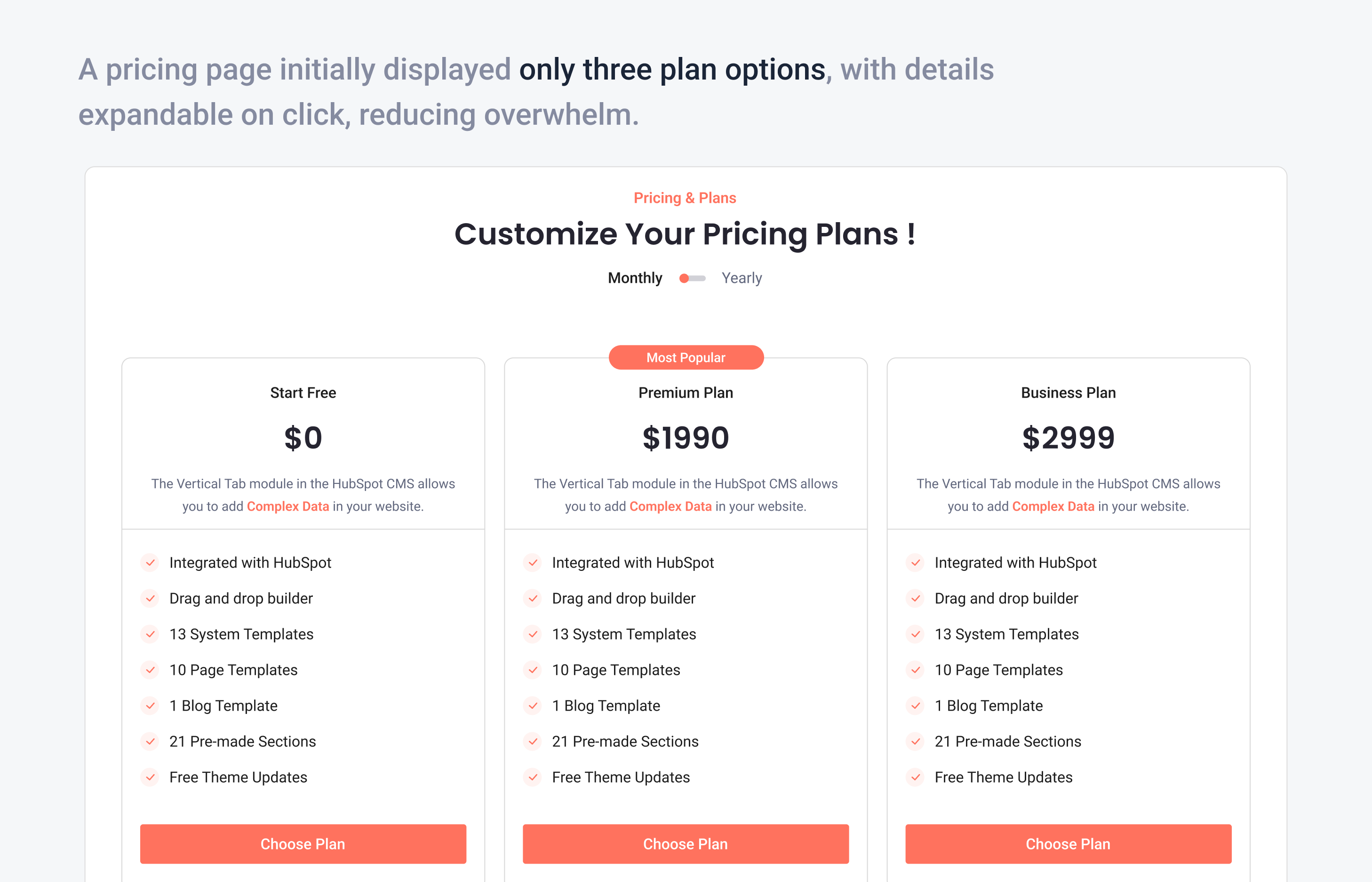Image resolution: width=1372 pixels, height=882 pixels.
Task: Click checkmark beside Premium's Drag and drop builder
Action: (533, 599)
